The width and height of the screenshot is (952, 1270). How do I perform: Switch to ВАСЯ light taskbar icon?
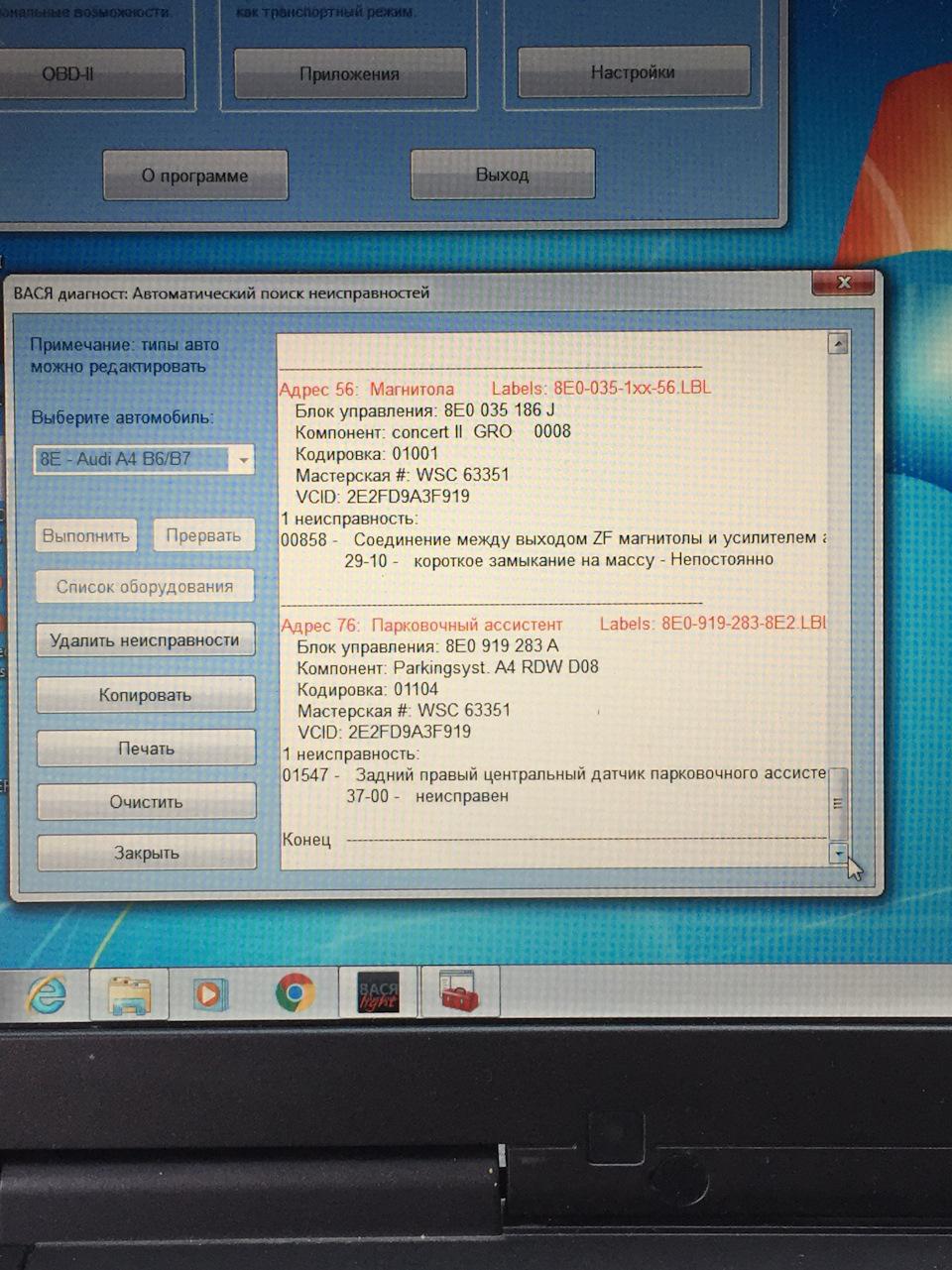377,991
